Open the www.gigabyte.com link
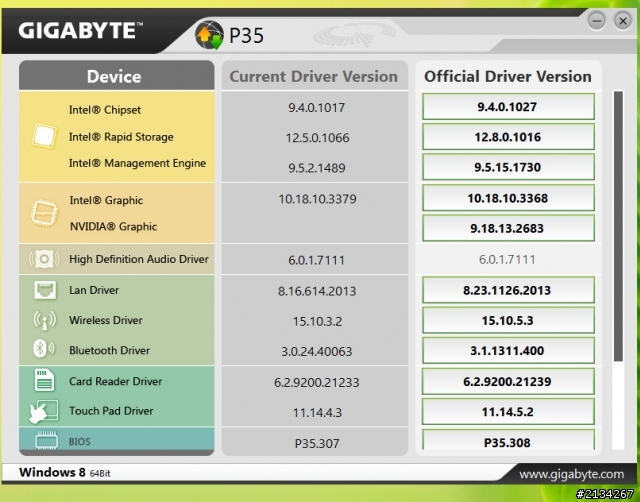The width and height of the screenshot is (640, 502). click(x=571, y=474)
